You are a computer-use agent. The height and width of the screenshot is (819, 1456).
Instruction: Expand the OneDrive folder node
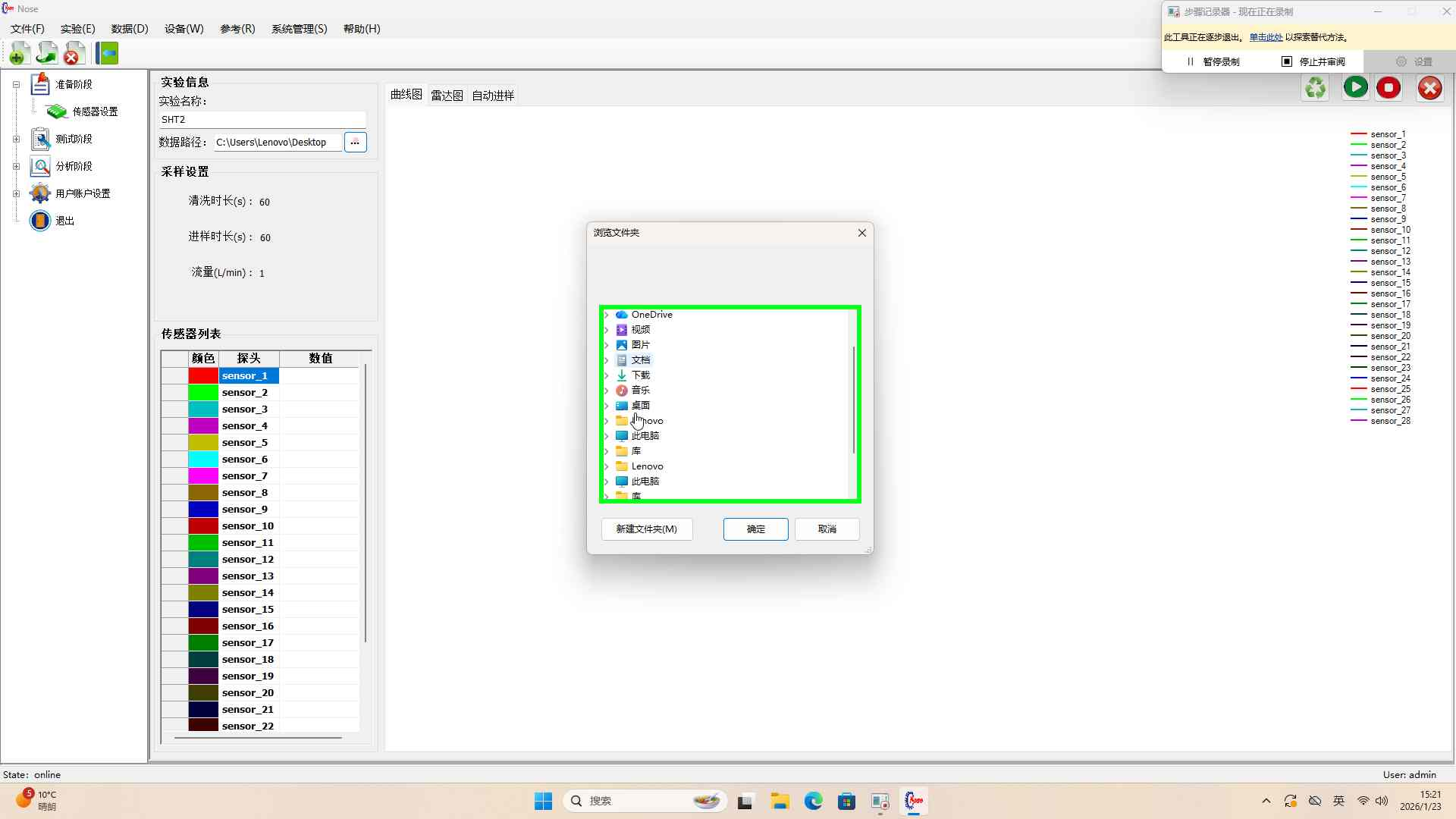[606, 315]
